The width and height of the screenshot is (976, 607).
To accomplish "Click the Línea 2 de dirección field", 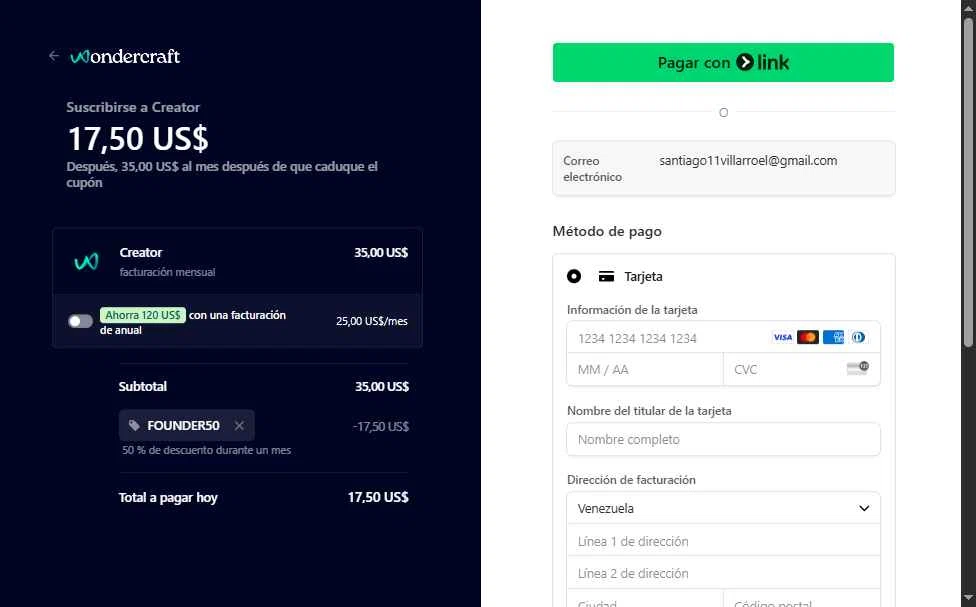I will [723, 573].
